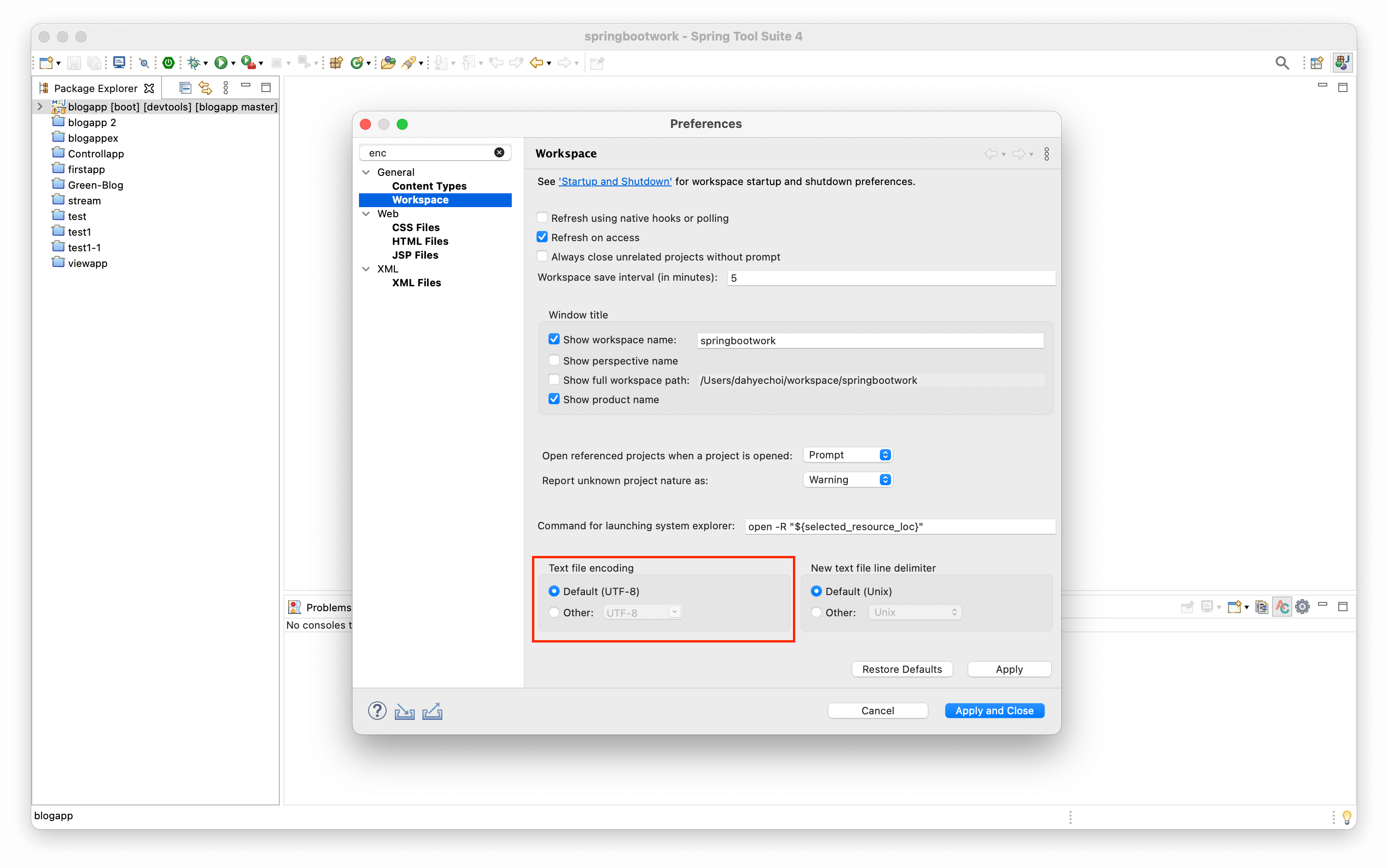Viewport: 1388px width, 868px height.
Task: Expand the blogapp project in Package Explorer
Action: 40,106
